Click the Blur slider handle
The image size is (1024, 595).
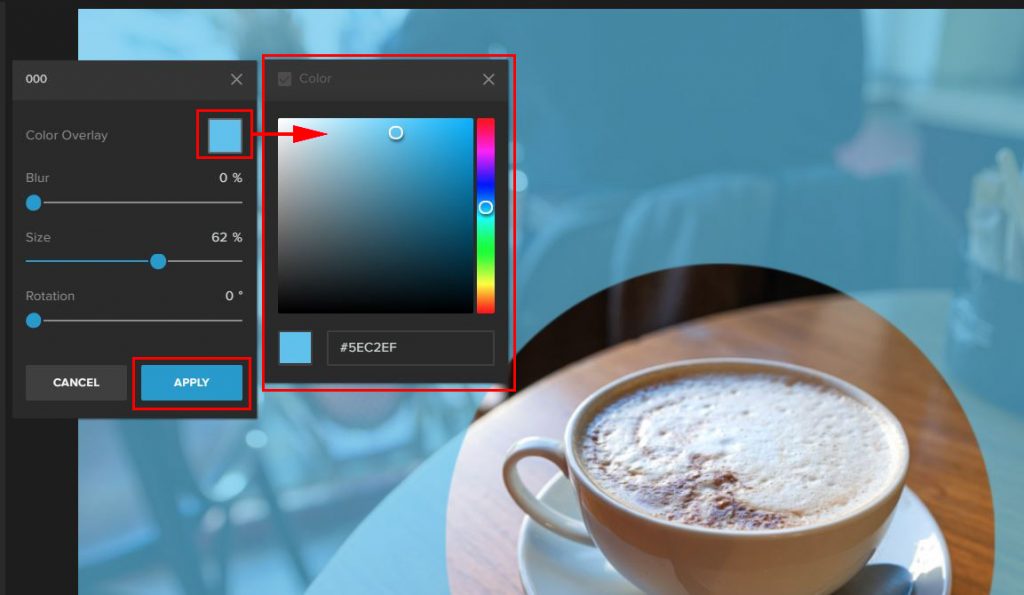pyautogui.click(x=33, y=202)
